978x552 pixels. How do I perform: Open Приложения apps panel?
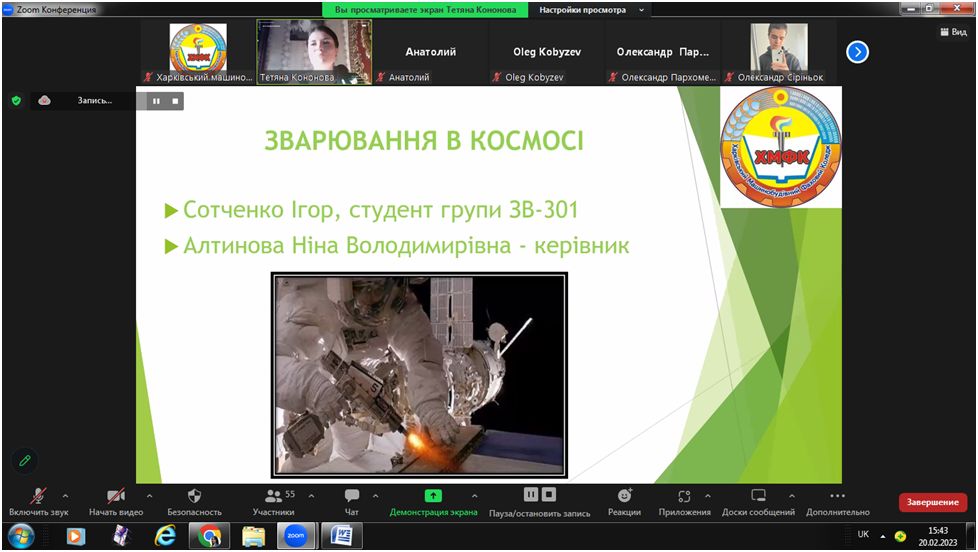(684, 502)
